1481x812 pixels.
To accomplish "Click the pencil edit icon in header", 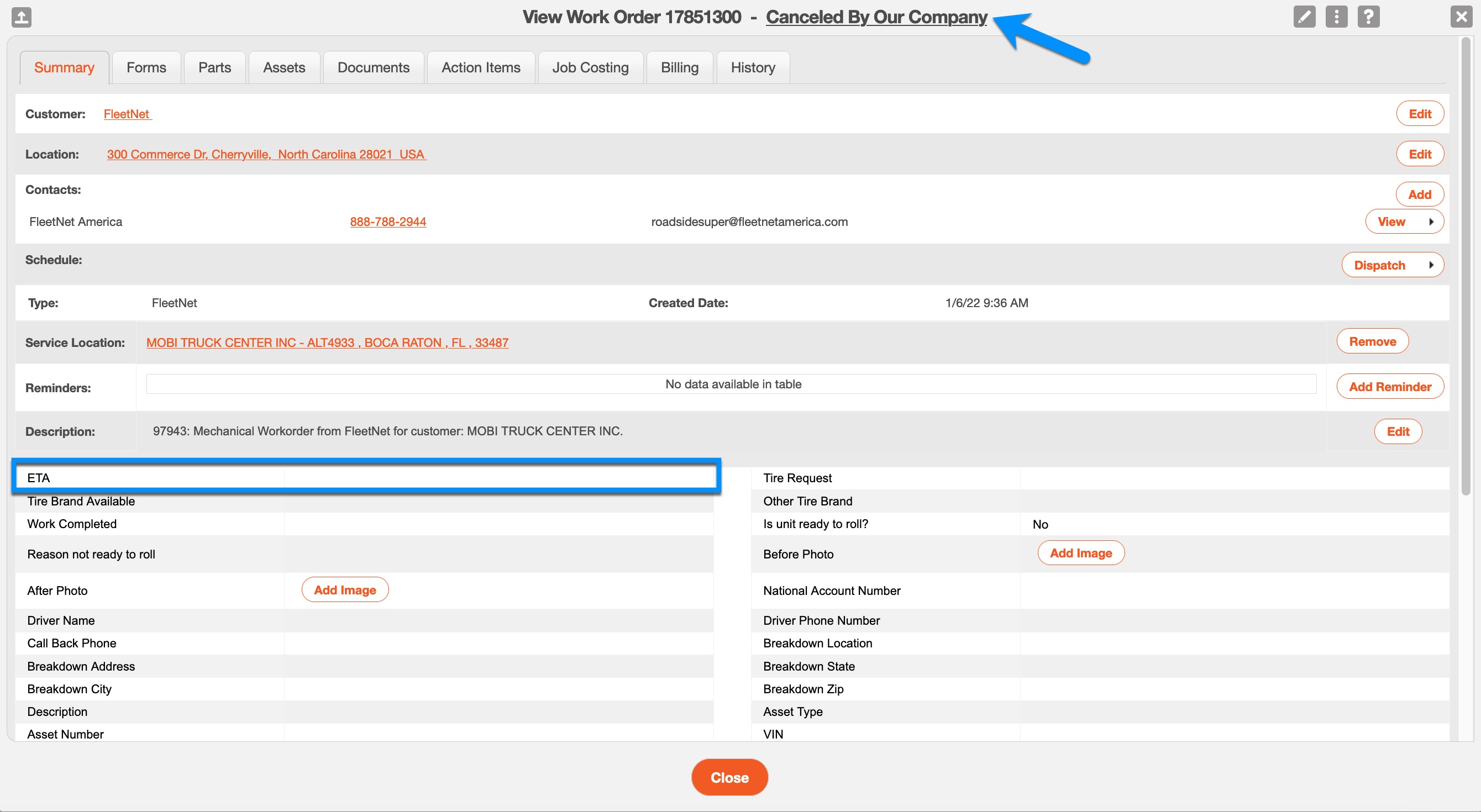I will (1304, 17).
